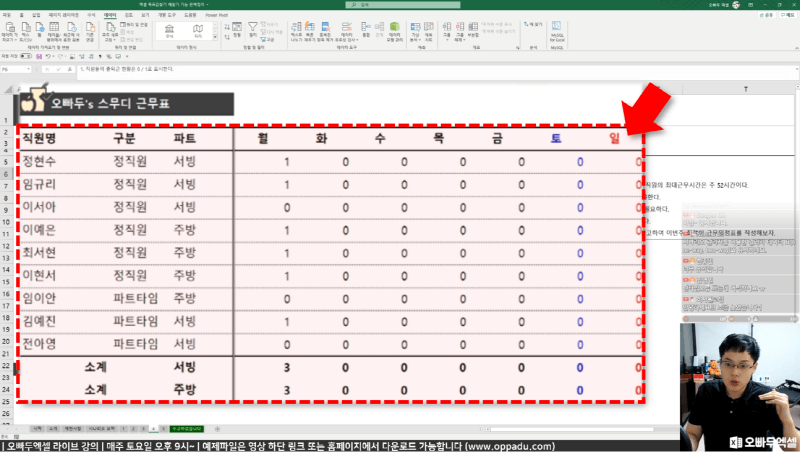
Task: Click row header 22
Action: pos(6,366)
